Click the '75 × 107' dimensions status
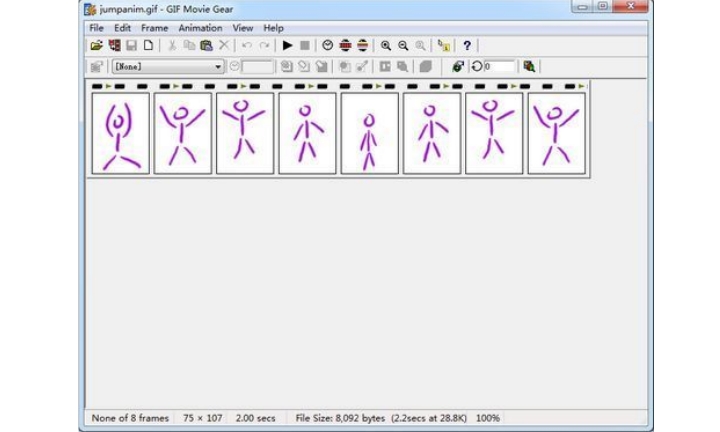The width and height of the screenshot is (720, 432). (x=202, y=418)
